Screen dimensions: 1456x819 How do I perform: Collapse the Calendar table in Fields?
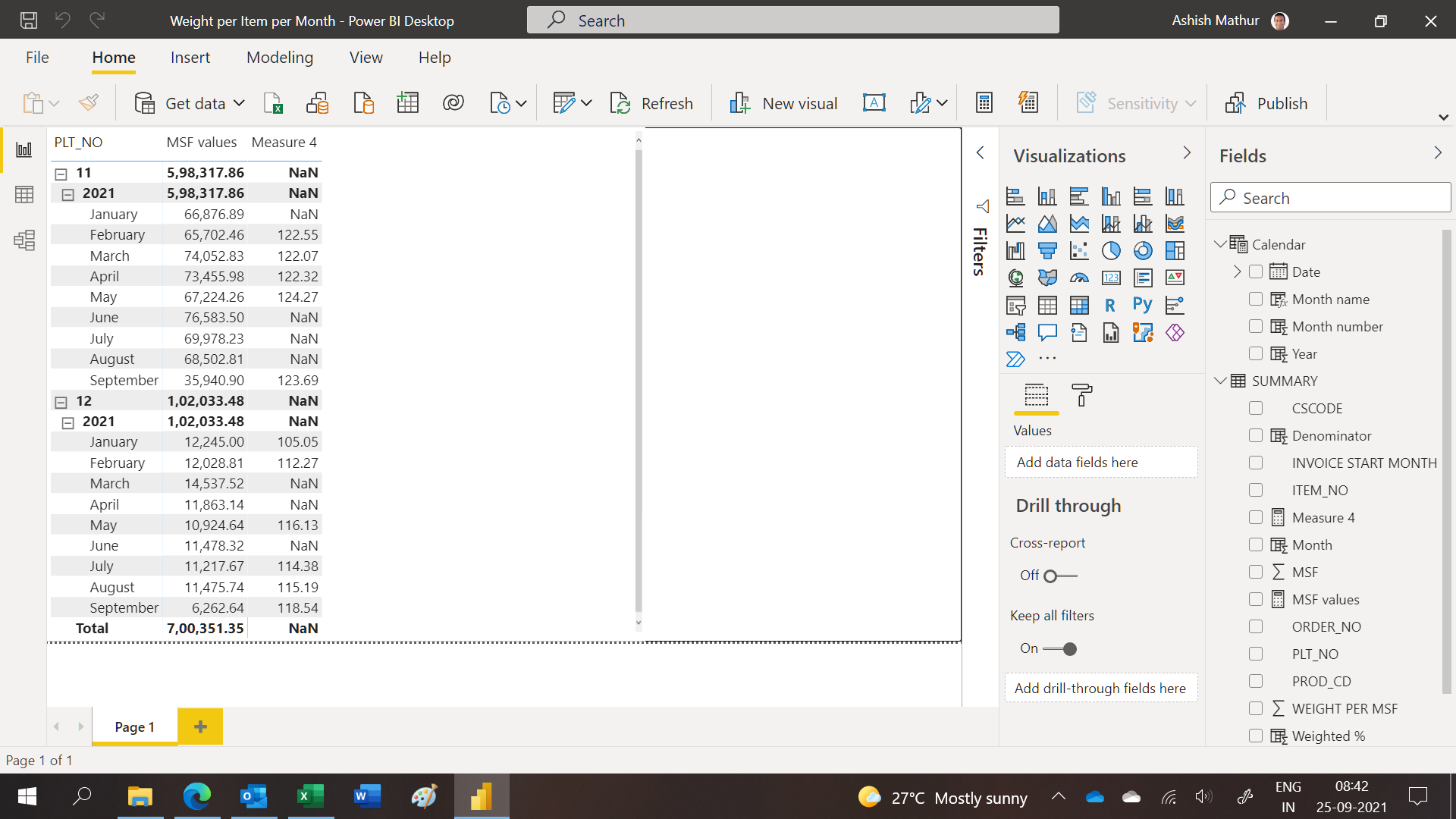(x=1220, y=244)
